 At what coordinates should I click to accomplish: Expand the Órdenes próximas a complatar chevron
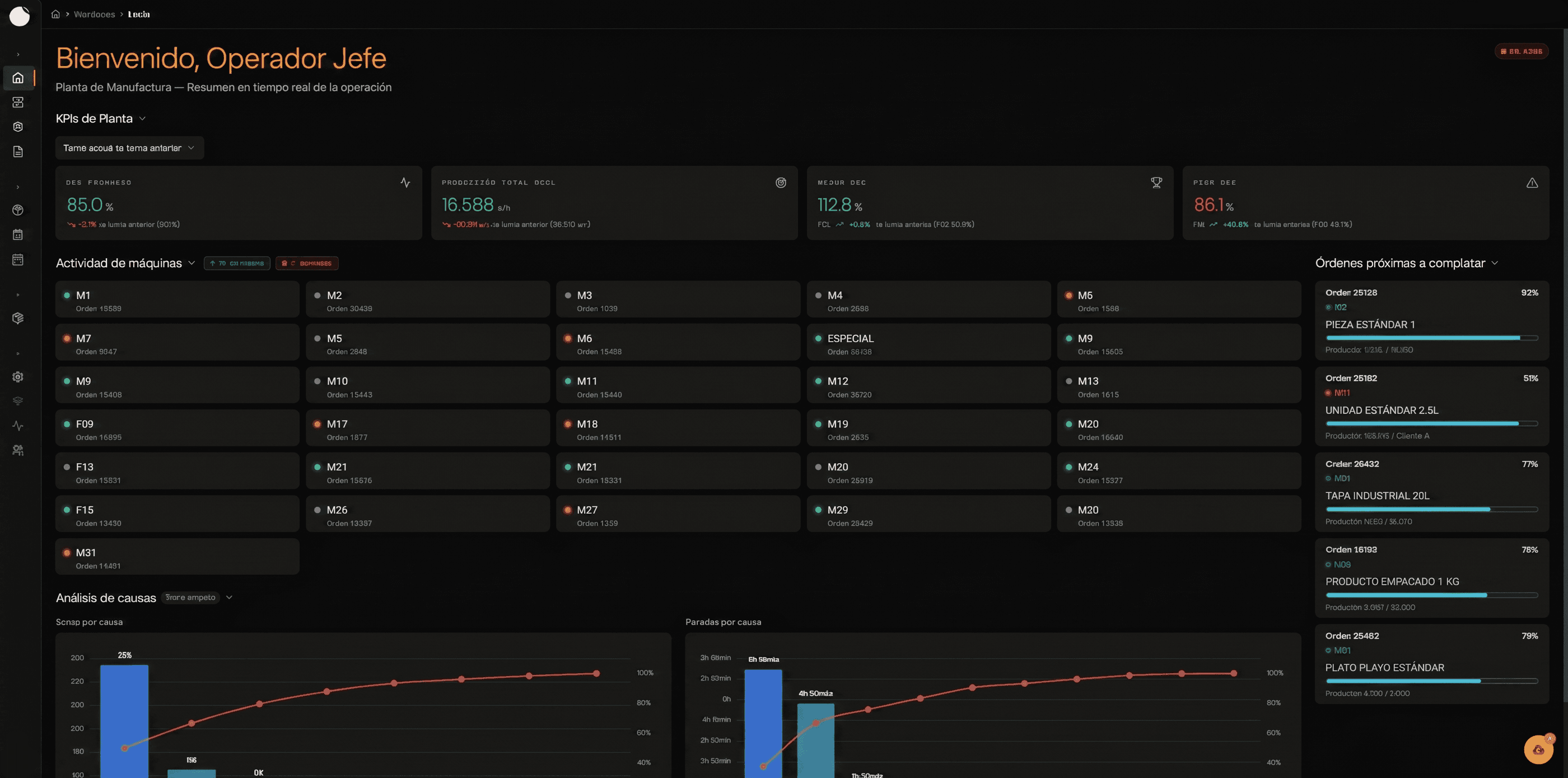click(x=1494, y=263)
